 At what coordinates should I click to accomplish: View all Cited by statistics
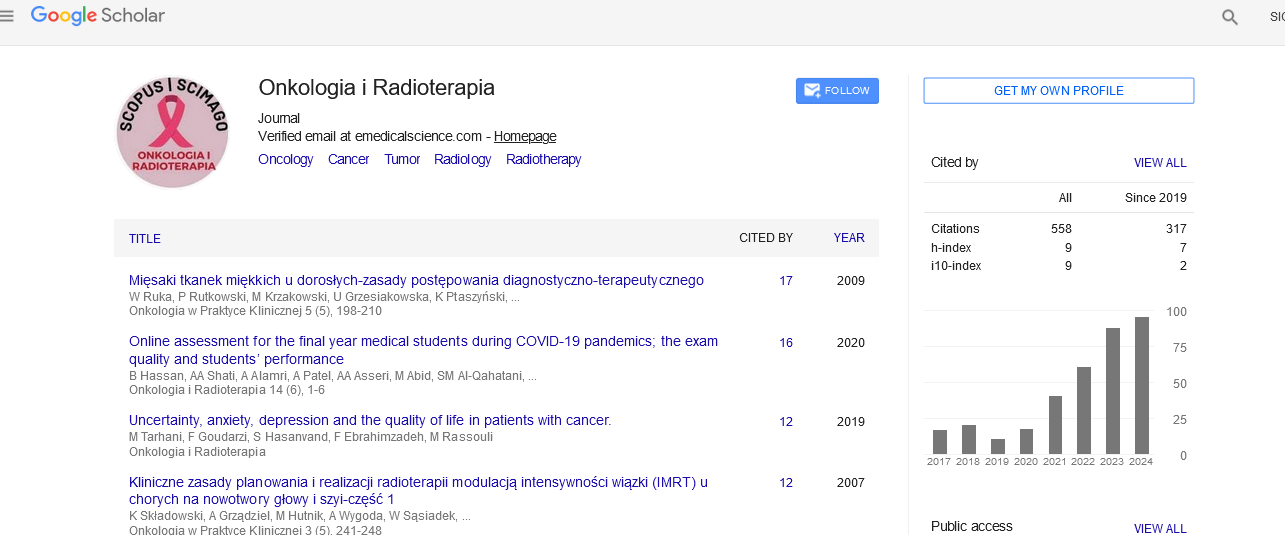coord(1160,163)
